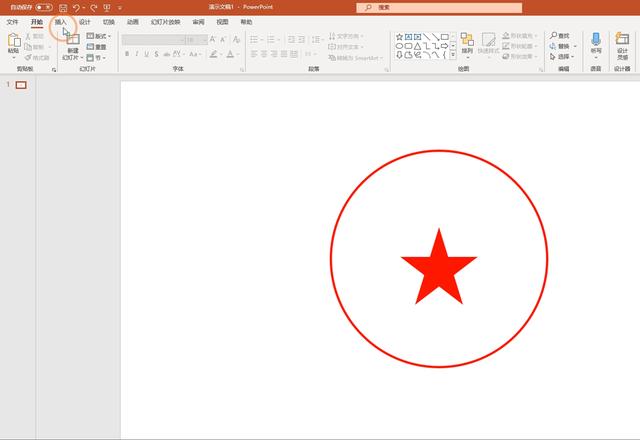The height and width of the screenshot is (440, 640).
Task: Click the Arrange (排列) icon
Action: coord(467,41)
